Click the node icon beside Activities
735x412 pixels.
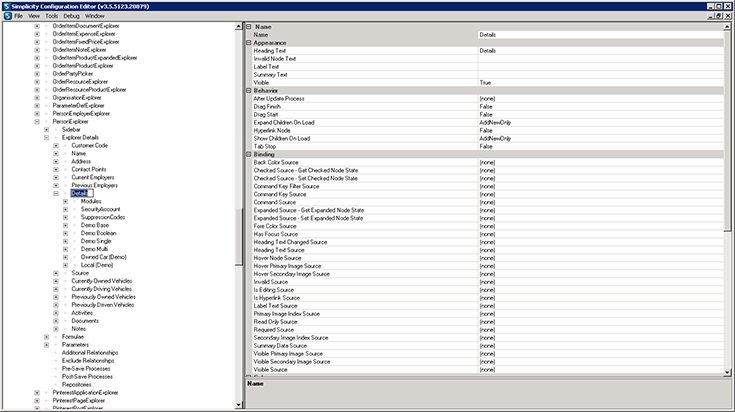(x=66, y=312)
